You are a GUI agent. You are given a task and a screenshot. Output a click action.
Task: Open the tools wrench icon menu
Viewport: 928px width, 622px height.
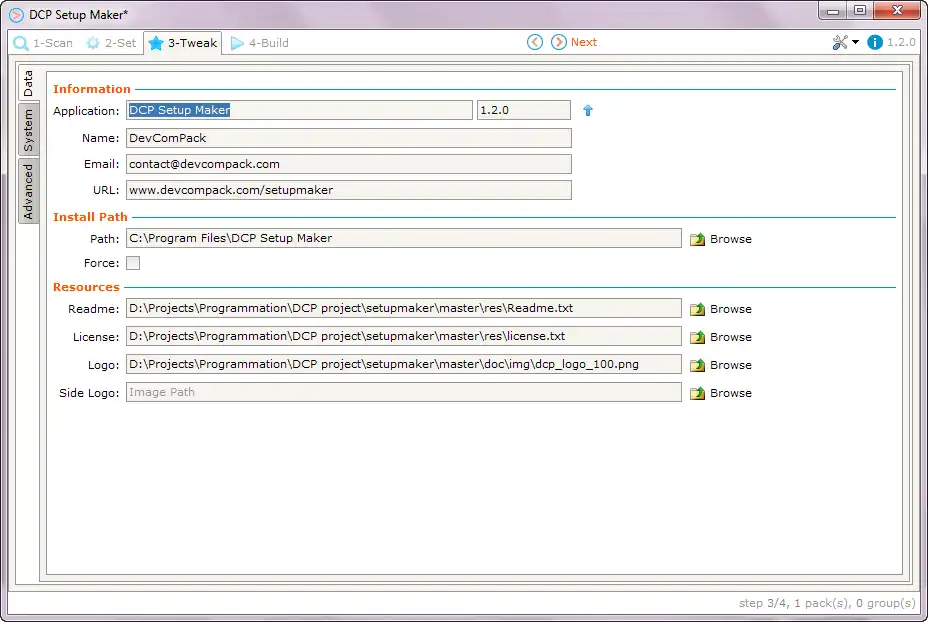[x=840, y=43]
